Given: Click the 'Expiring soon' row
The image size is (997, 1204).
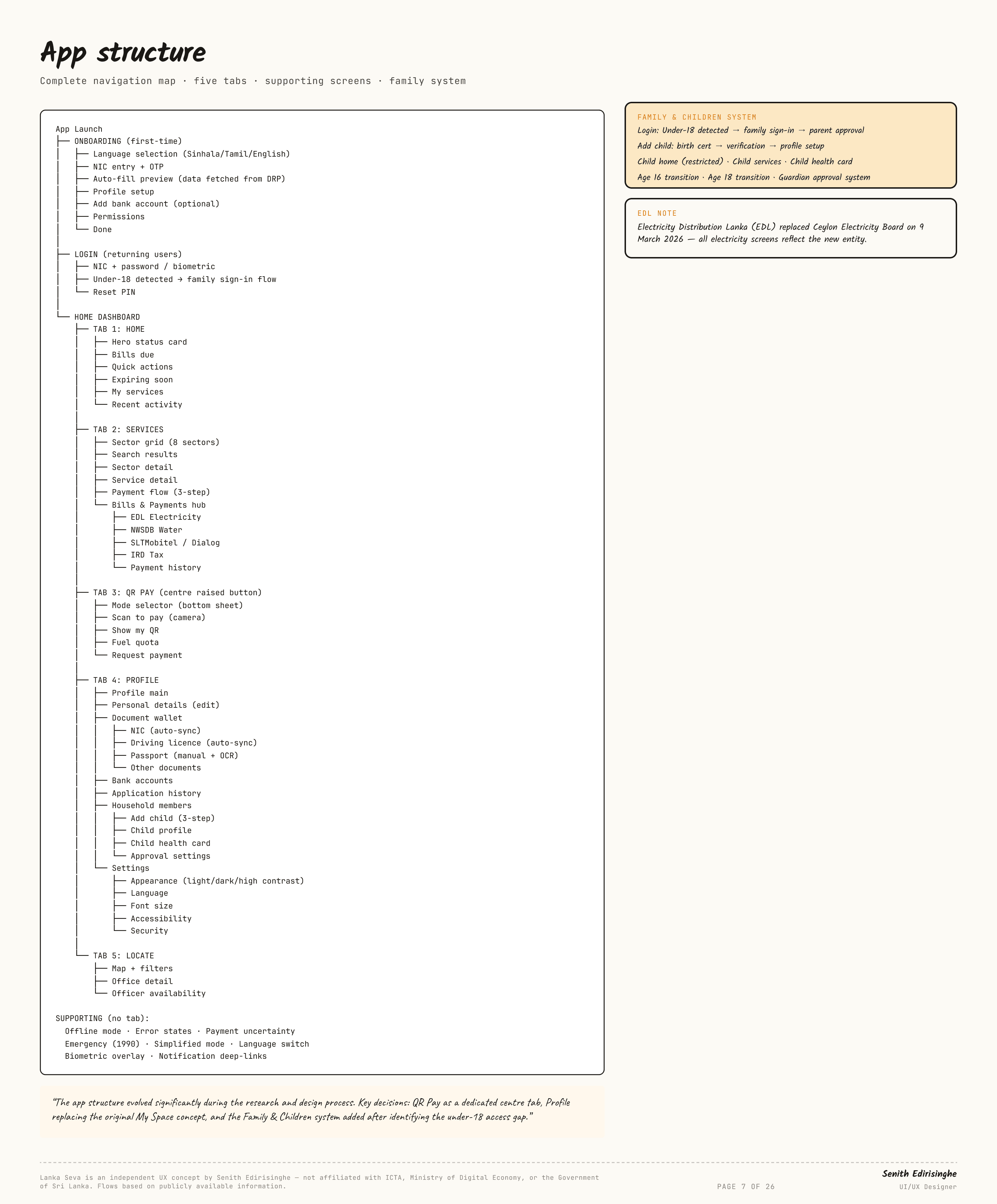Looking at the screenshot, I should coord(142,379).
